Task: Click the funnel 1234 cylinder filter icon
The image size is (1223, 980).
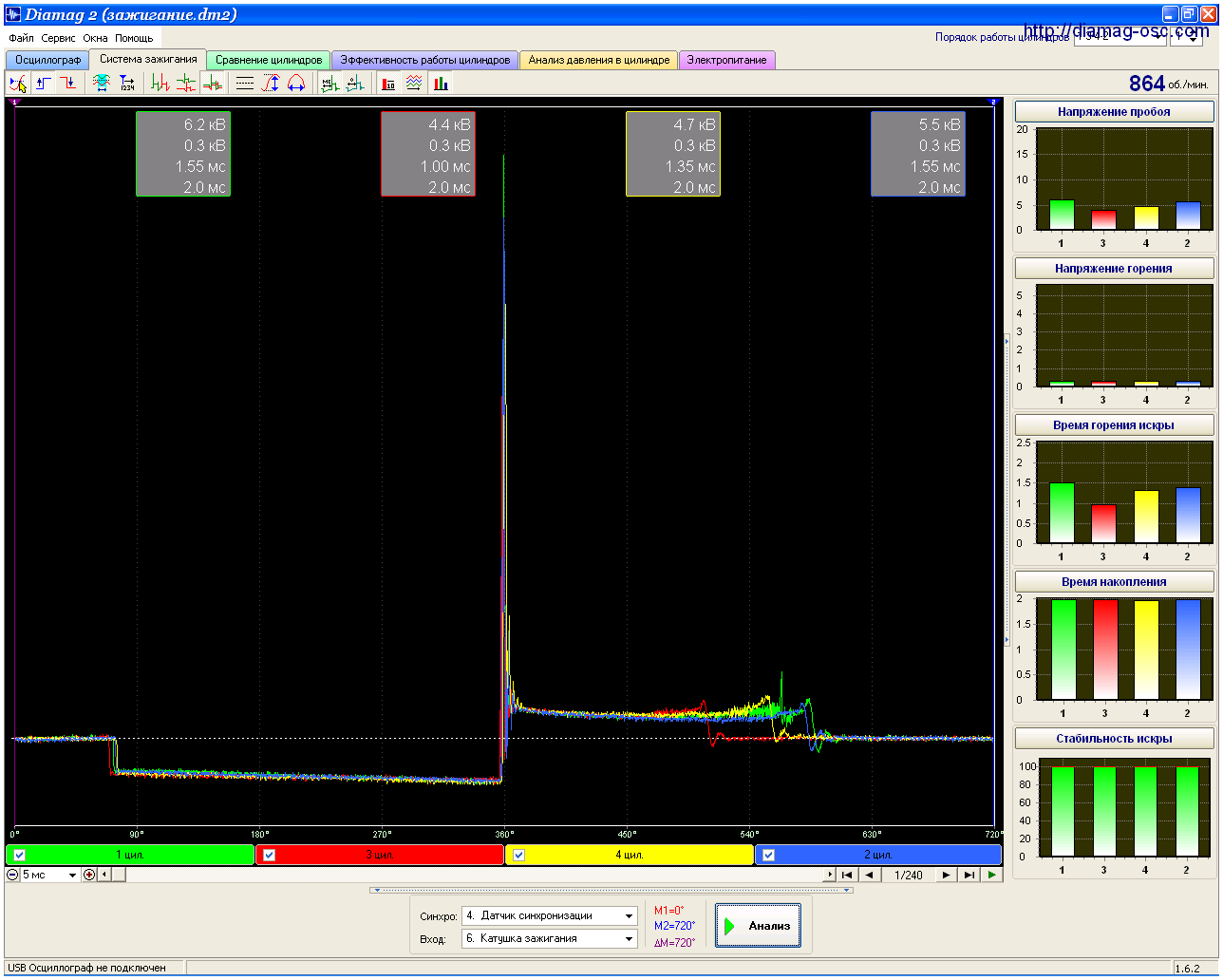Action: [127, 84]
